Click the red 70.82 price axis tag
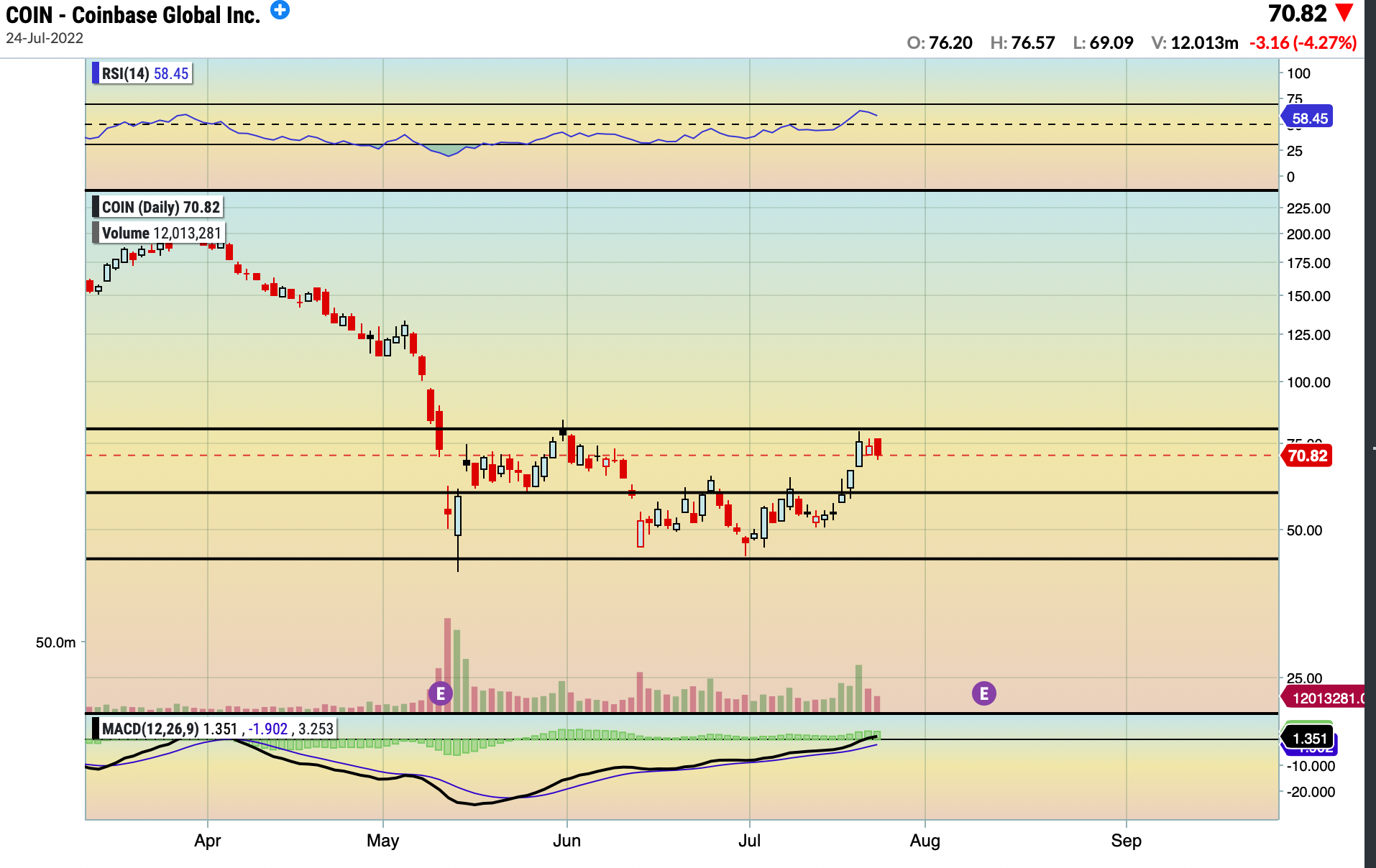 [x=1307, y=456]
